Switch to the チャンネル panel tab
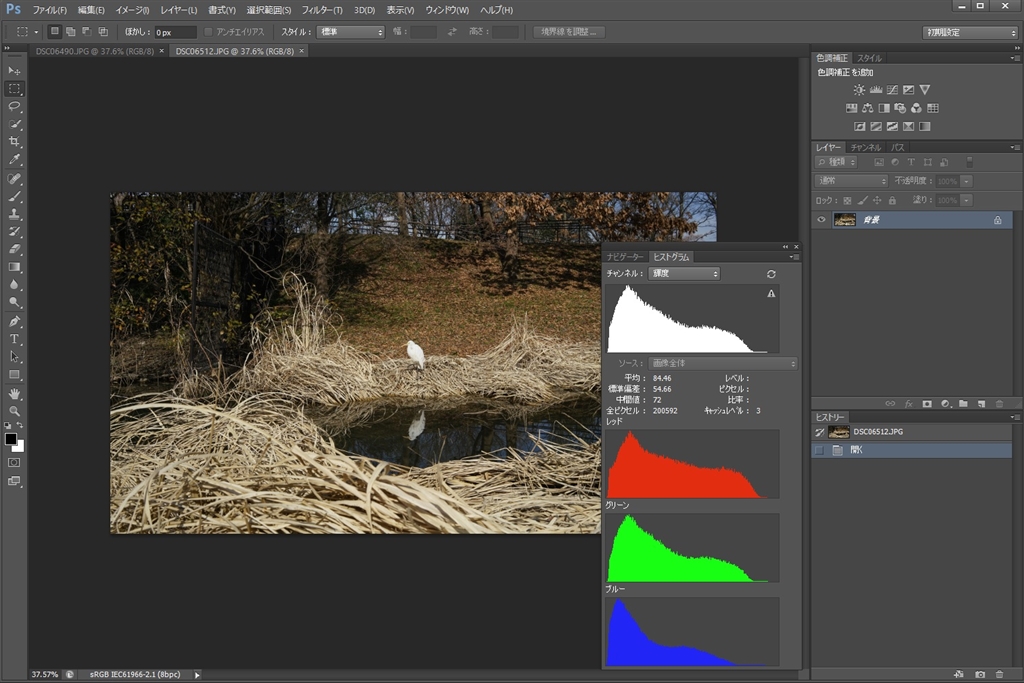1024x683 pixels. coord(866,147)
